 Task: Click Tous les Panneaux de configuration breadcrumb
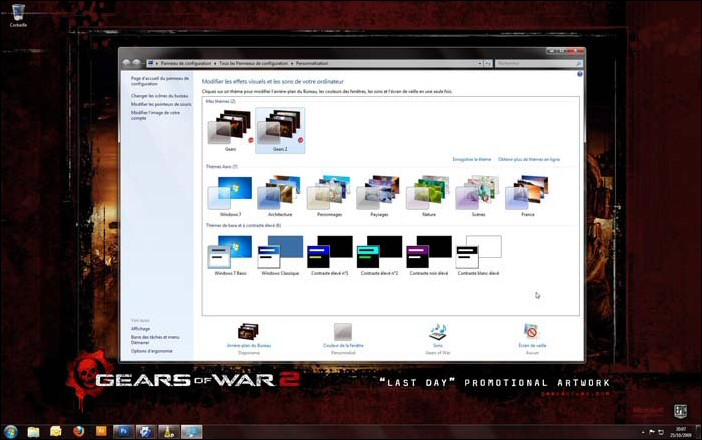pos(253,64)
